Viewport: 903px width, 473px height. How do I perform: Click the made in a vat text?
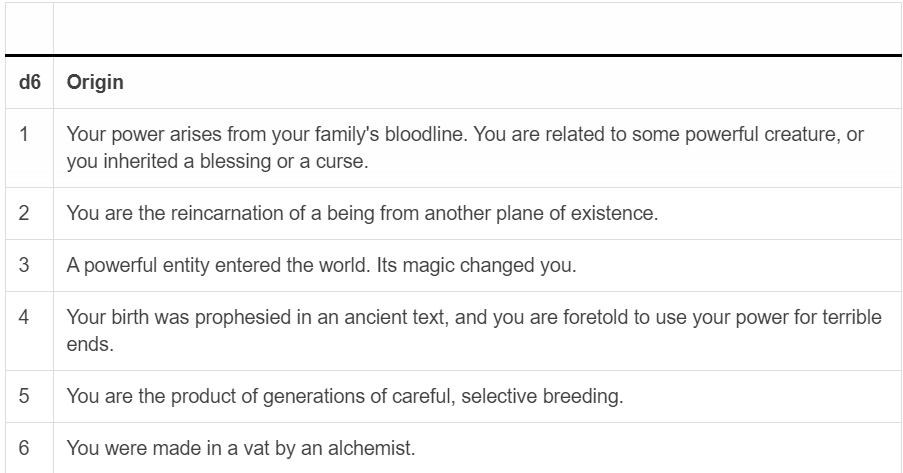click(x=241, y=448)
